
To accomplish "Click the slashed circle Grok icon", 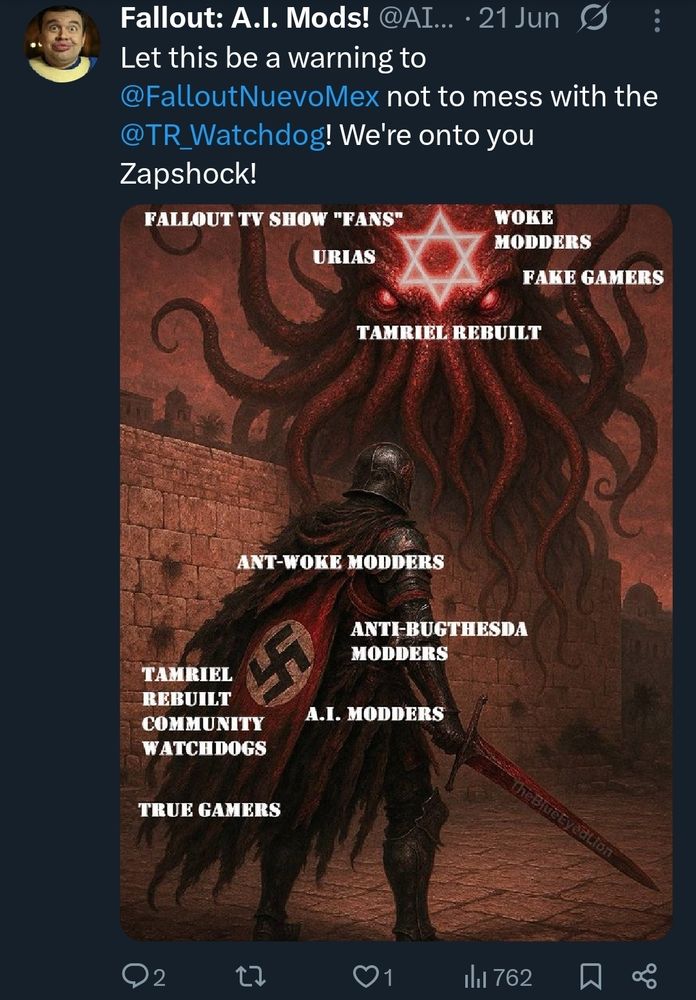I will coord(593,20).
